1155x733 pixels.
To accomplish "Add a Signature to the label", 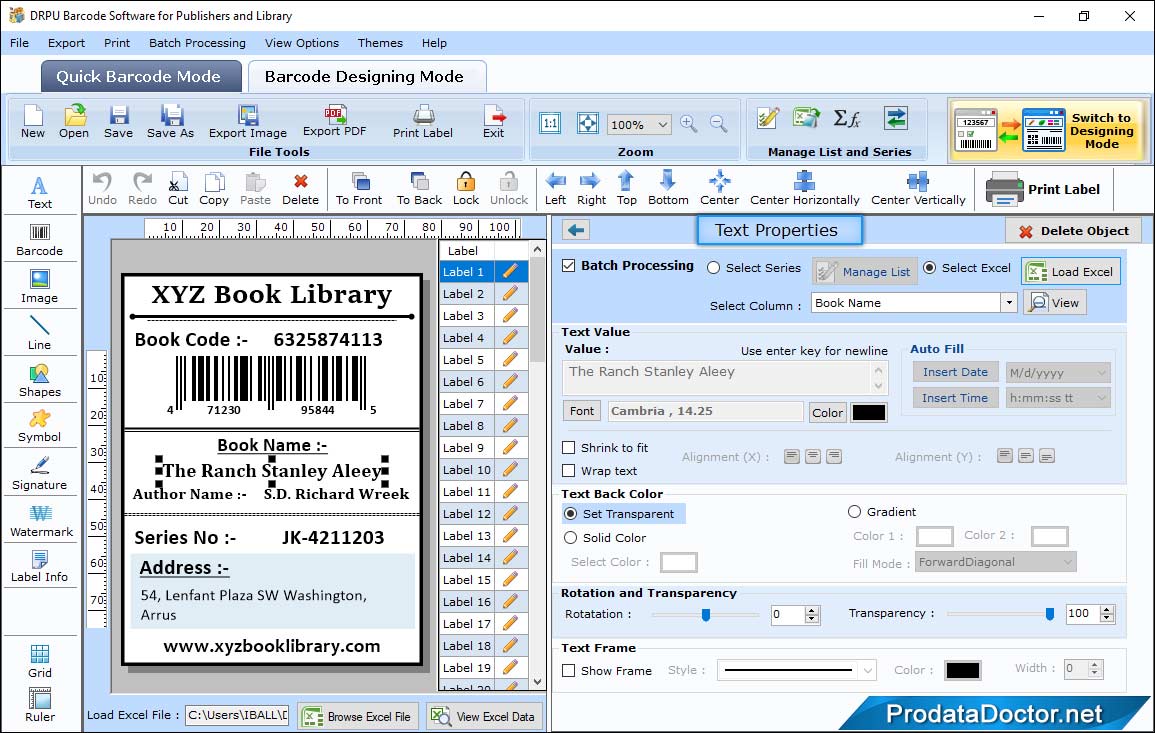I will [x=40, y=473].
